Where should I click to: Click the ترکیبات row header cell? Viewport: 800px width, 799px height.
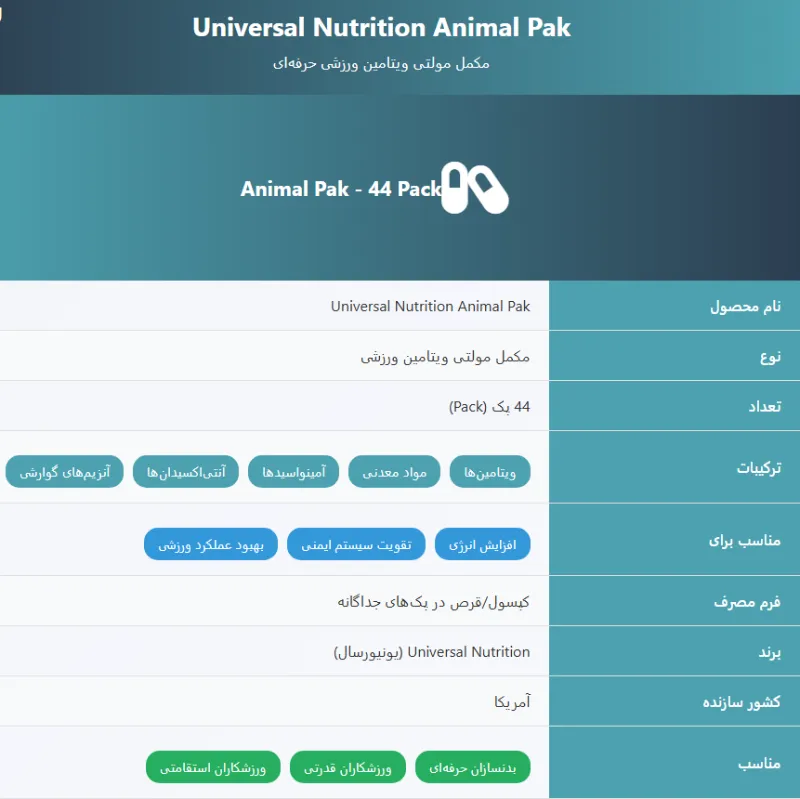pyautogui.click(x=674, y=467)
